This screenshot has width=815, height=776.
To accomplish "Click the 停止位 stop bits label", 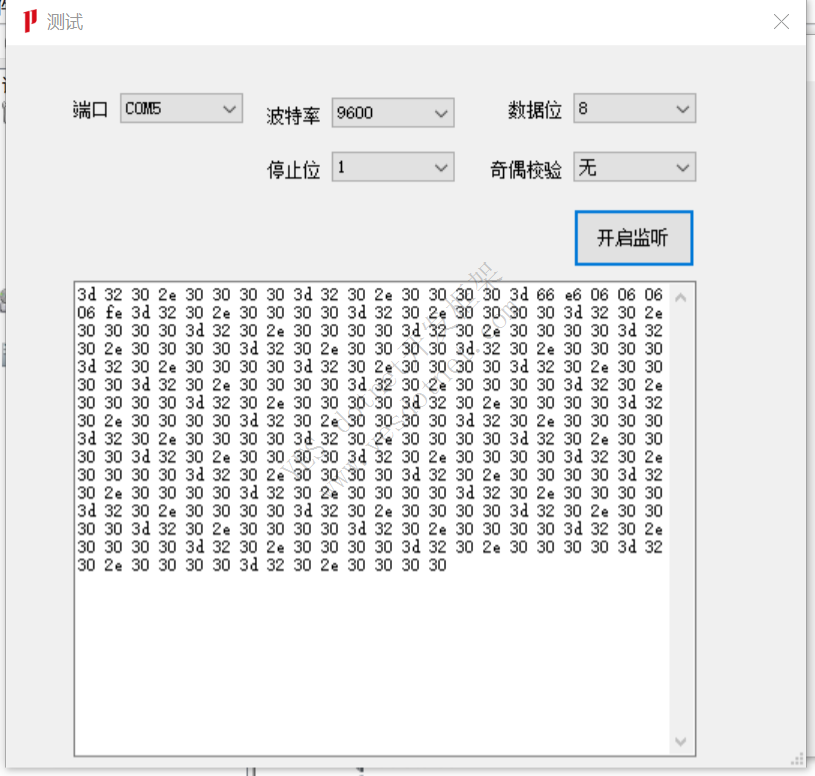I will tap(294, 169).
